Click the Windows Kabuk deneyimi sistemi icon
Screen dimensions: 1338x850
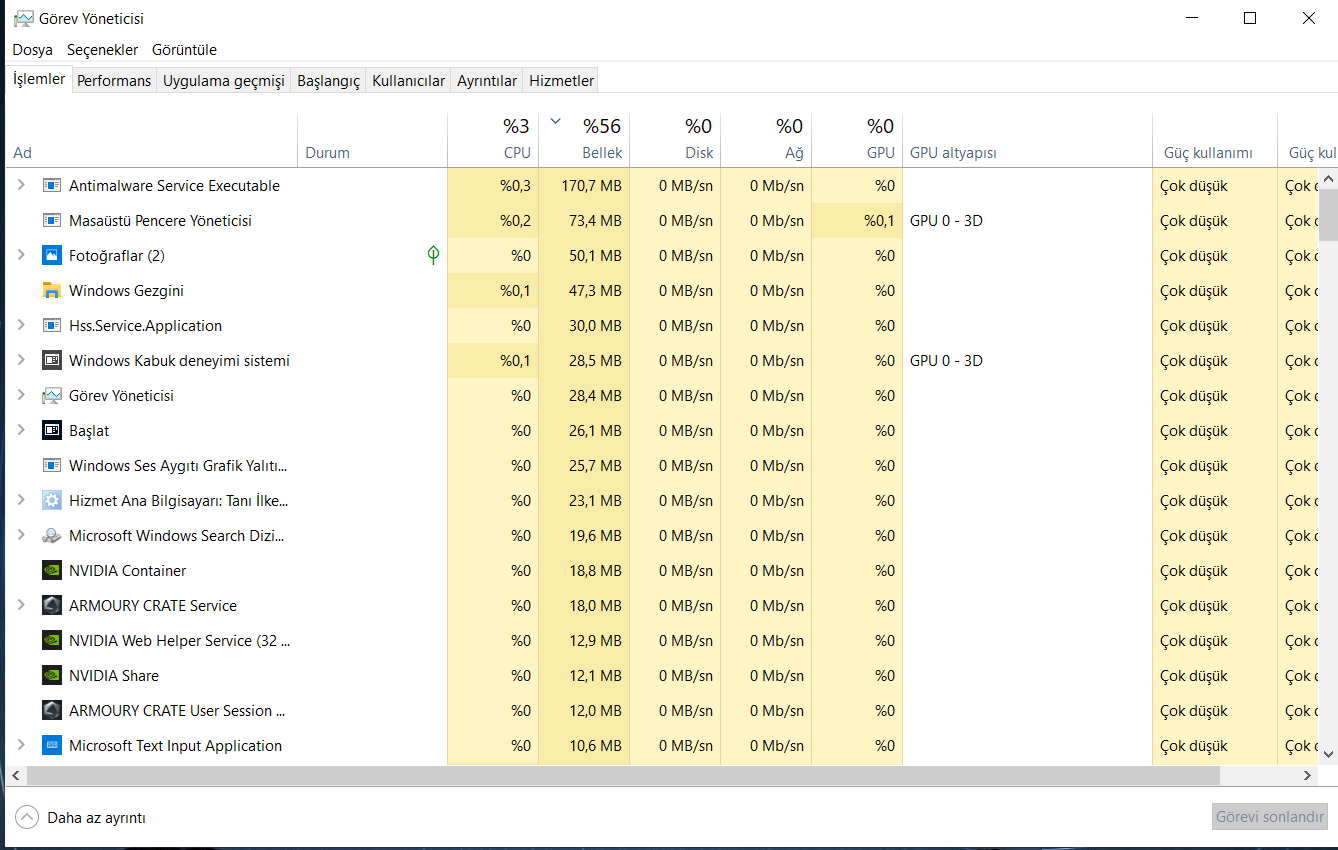[x=52, y=361]
